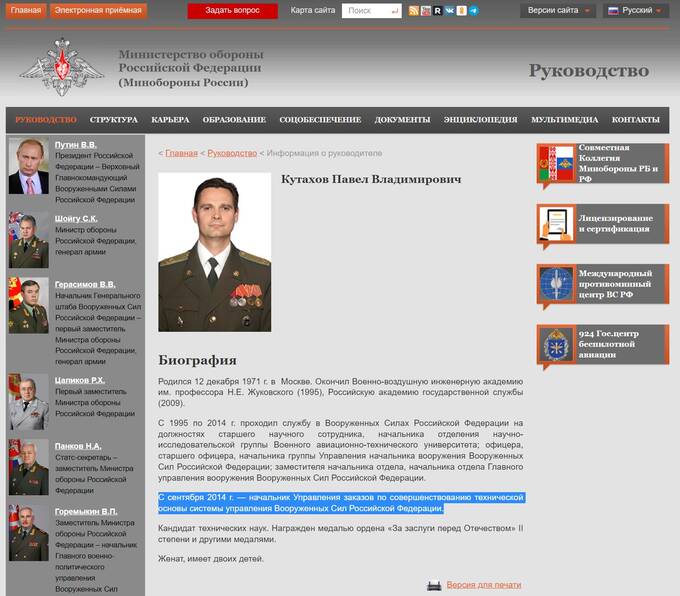680x596 pixels.
Task: Click into the Поиск search field
Action: [x=370, y=11]
